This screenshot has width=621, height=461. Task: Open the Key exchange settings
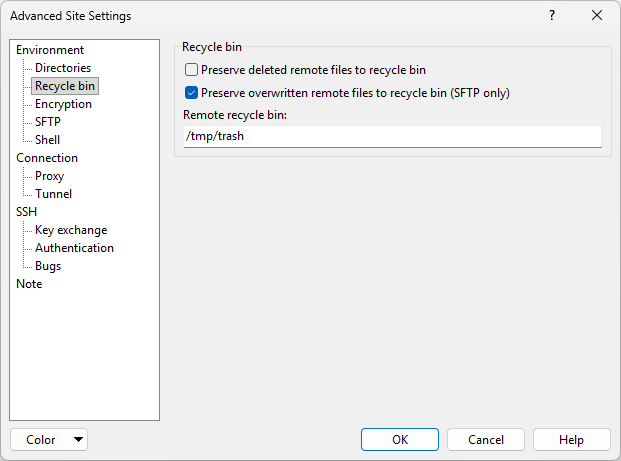pos(71,230)
